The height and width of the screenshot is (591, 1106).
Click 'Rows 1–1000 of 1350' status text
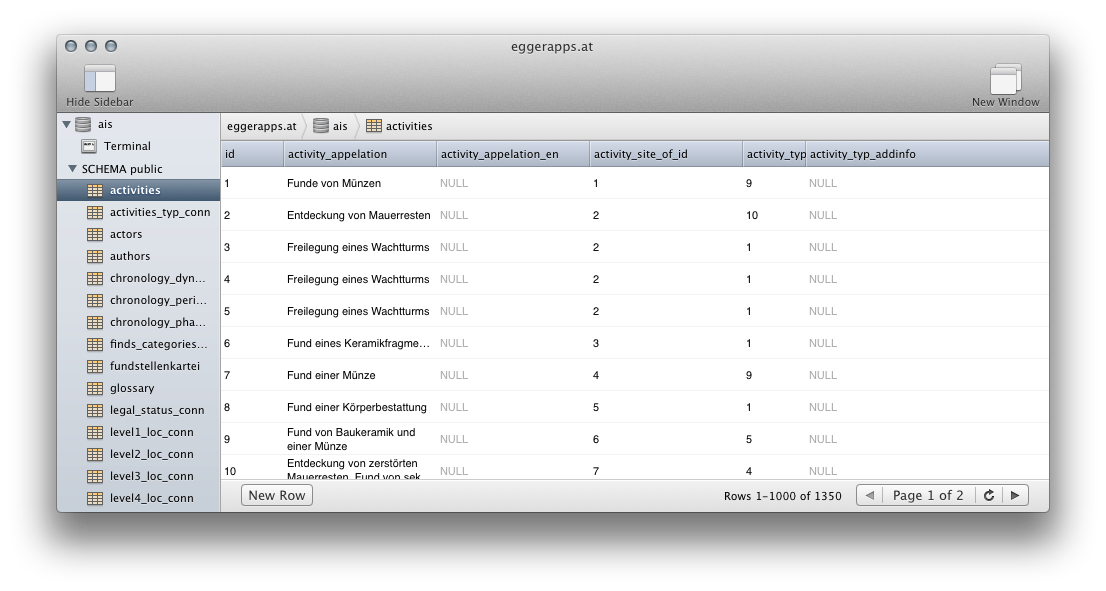pos(782,496)
